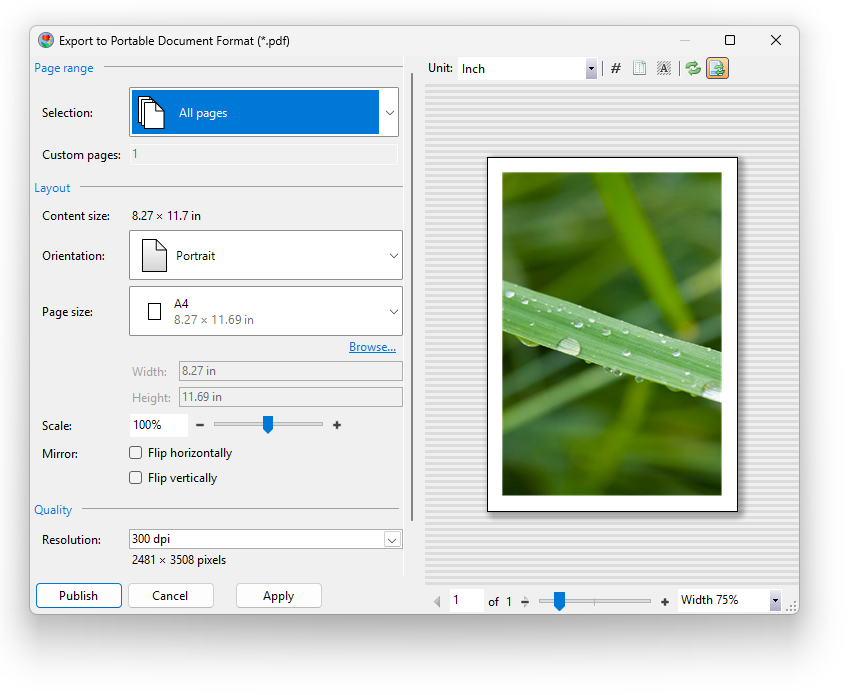Open the Resolution 300 dpi dropdown
This screenshot has height=695, width=855.
pyautogui.click(x=392, y=540)
